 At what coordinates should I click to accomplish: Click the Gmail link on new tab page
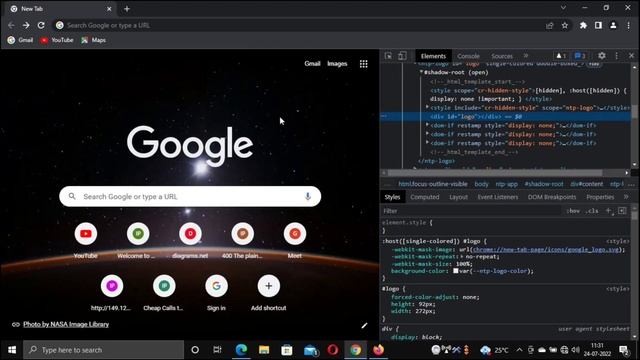[x=312, y=64]
